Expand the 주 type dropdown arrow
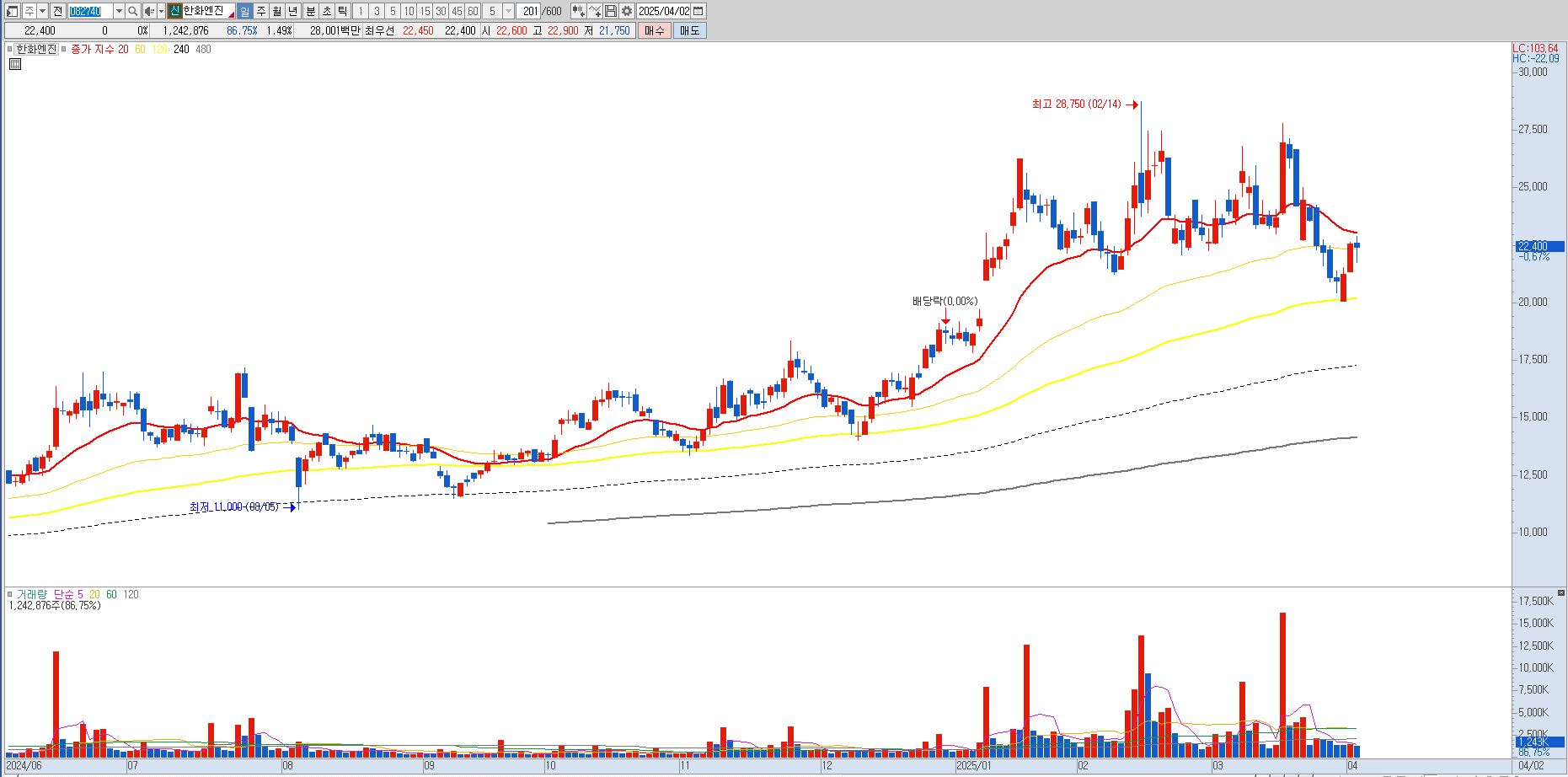The height and width of the screenshot is (777, 1568). 42,11
